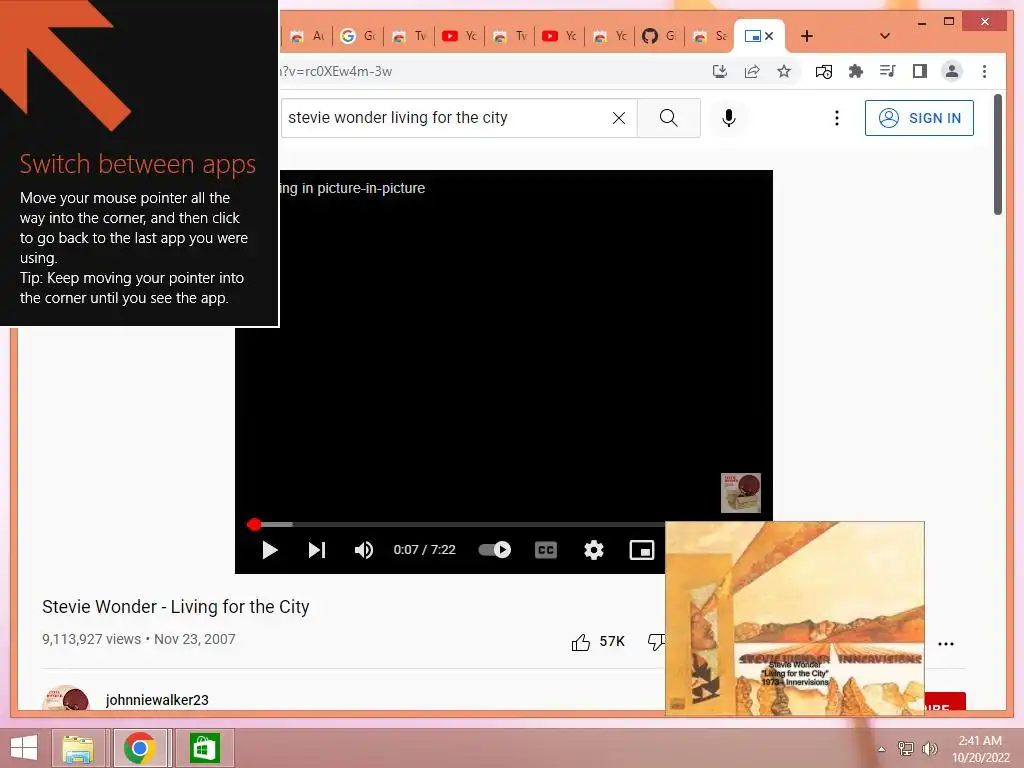Click the page vertical scrollbar
This screenshot has height=768, width=1024.
pos(997,155)
